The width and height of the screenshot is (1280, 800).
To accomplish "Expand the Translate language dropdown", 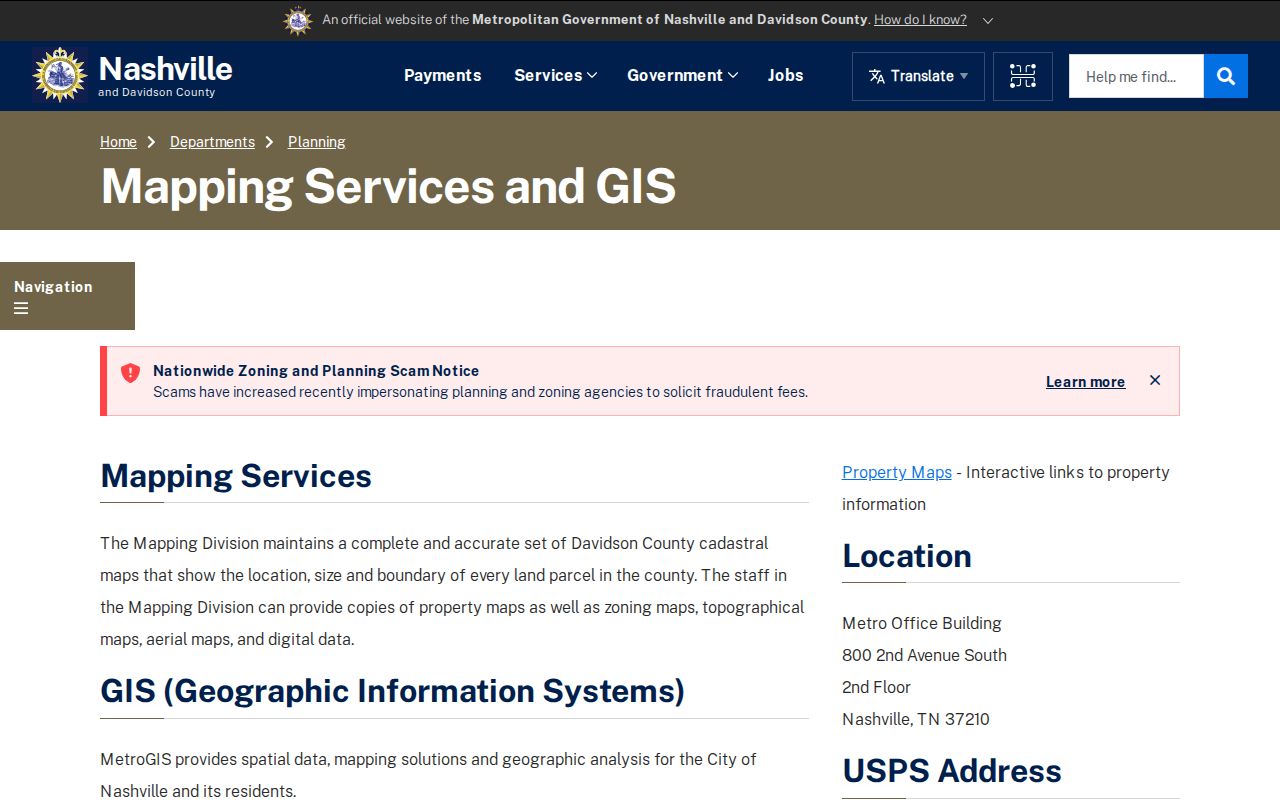I will [918, 76].
